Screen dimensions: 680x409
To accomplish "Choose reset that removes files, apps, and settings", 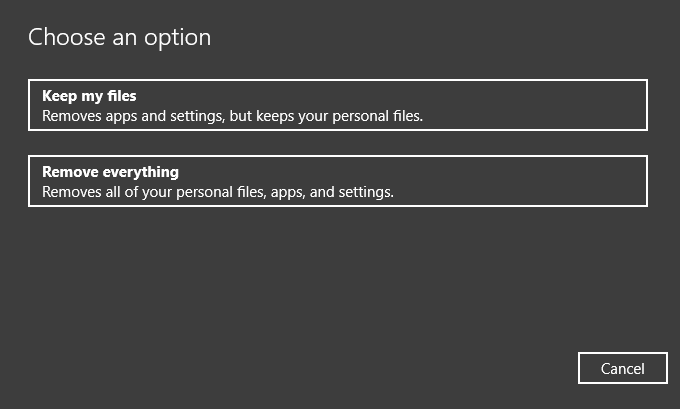I will tap(337, 181).
